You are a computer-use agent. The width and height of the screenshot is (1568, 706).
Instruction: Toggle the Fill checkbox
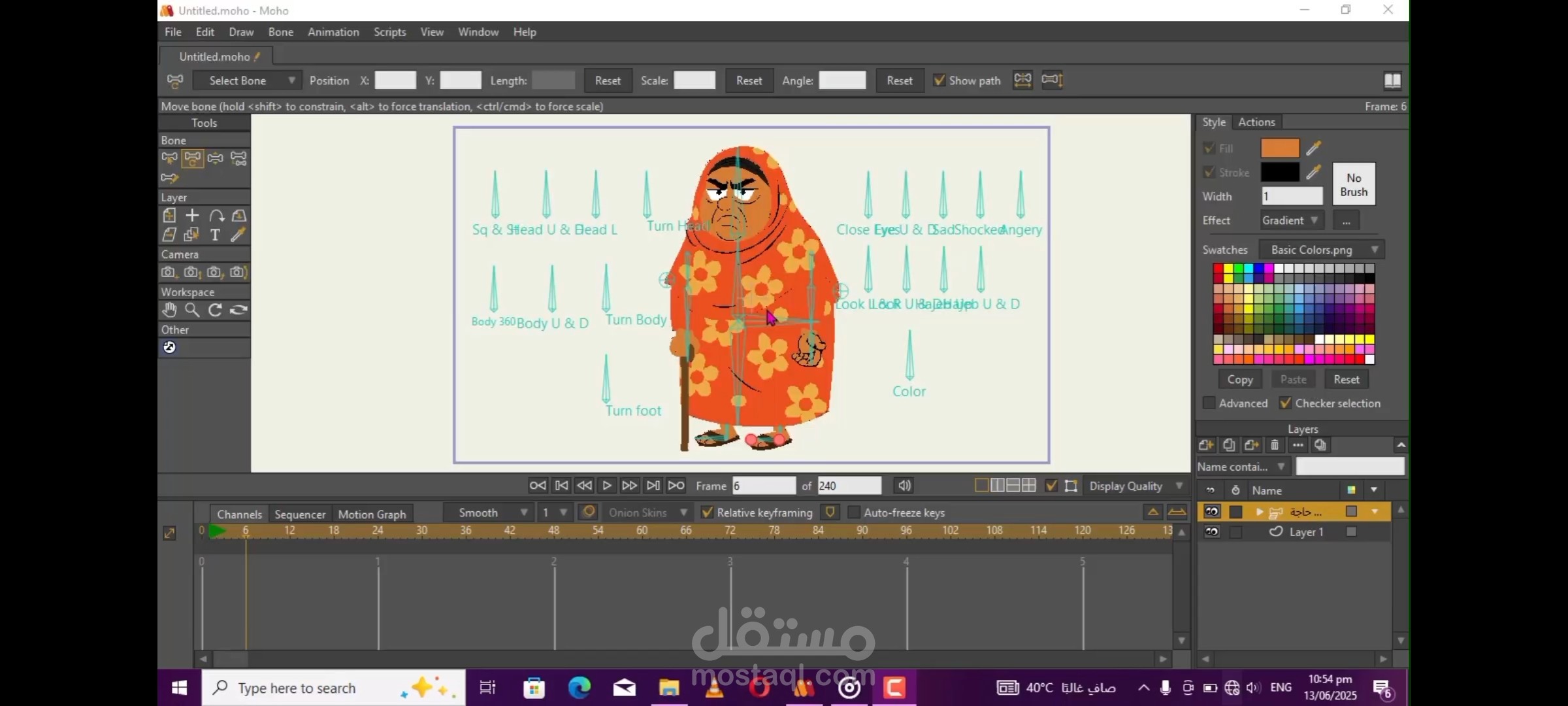click(1209, 148)
